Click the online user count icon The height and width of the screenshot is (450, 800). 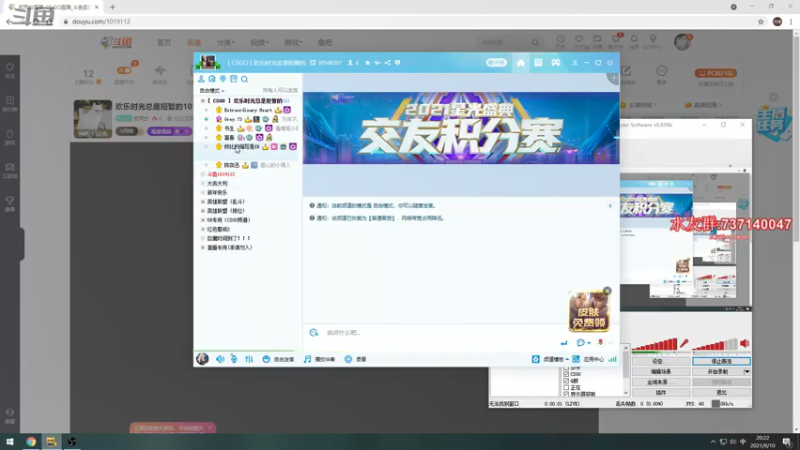coord(351,63)
